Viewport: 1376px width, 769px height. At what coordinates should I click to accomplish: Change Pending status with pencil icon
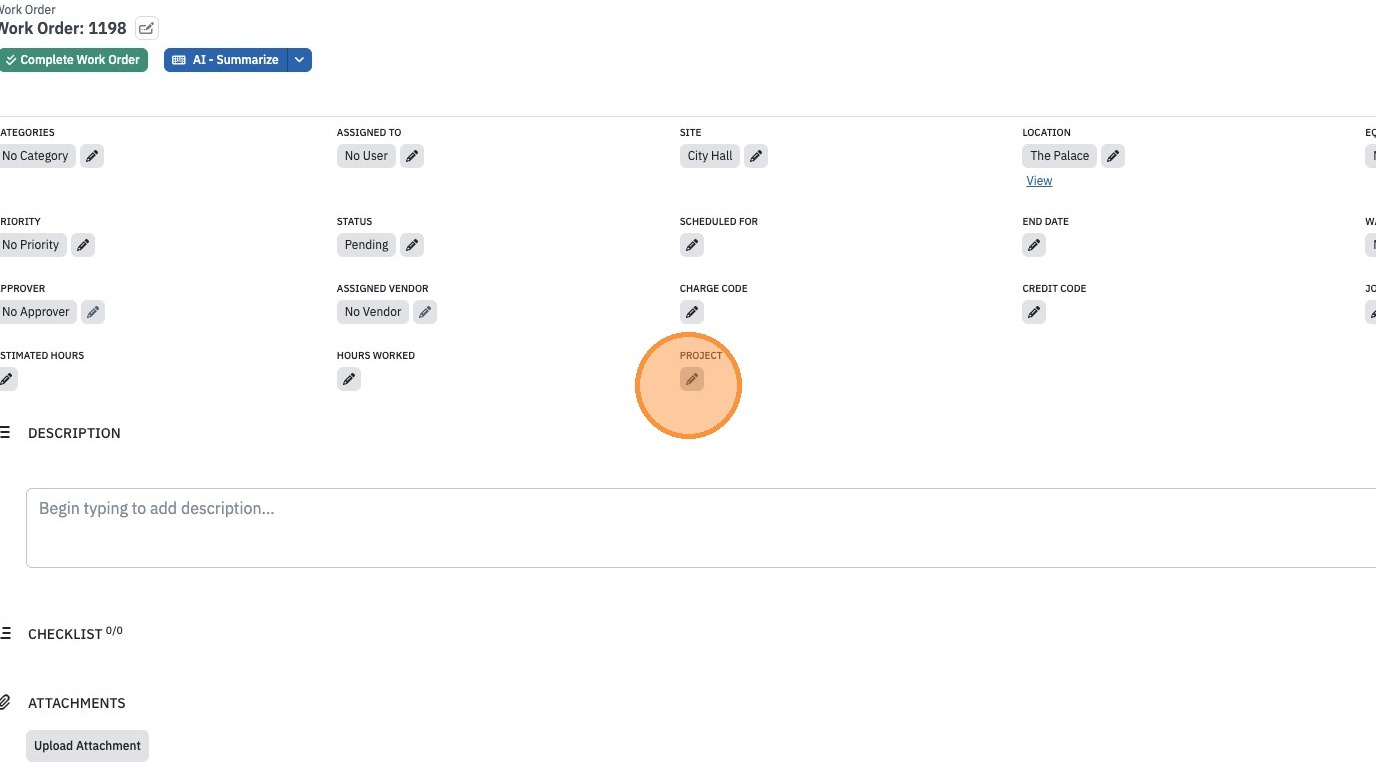point(412,245)
